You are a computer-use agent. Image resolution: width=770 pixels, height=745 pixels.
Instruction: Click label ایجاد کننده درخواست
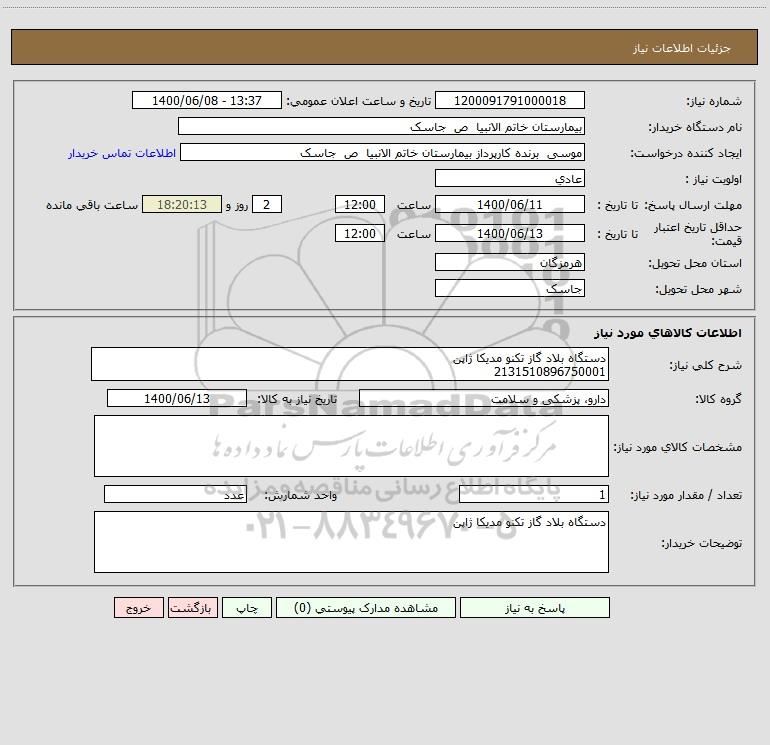pyautogui.click(x=686, y=153)
